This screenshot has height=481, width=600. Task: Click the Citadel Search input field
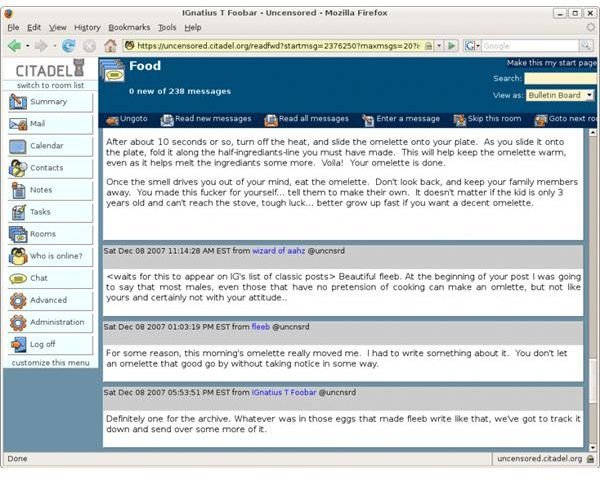point(560,78)
